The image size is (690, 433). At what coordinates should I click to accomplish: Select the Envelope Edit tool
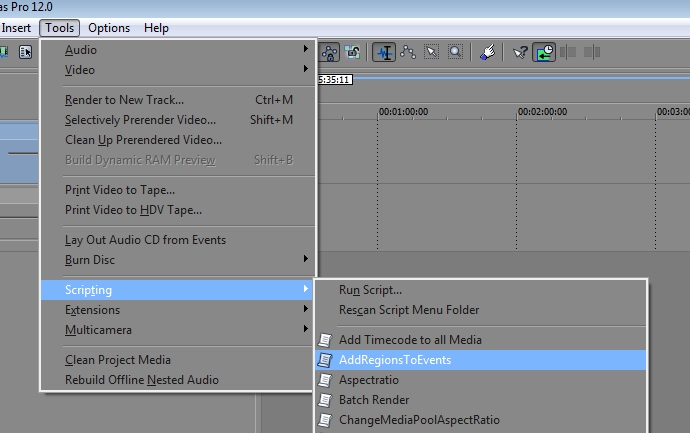click(408, 52)
